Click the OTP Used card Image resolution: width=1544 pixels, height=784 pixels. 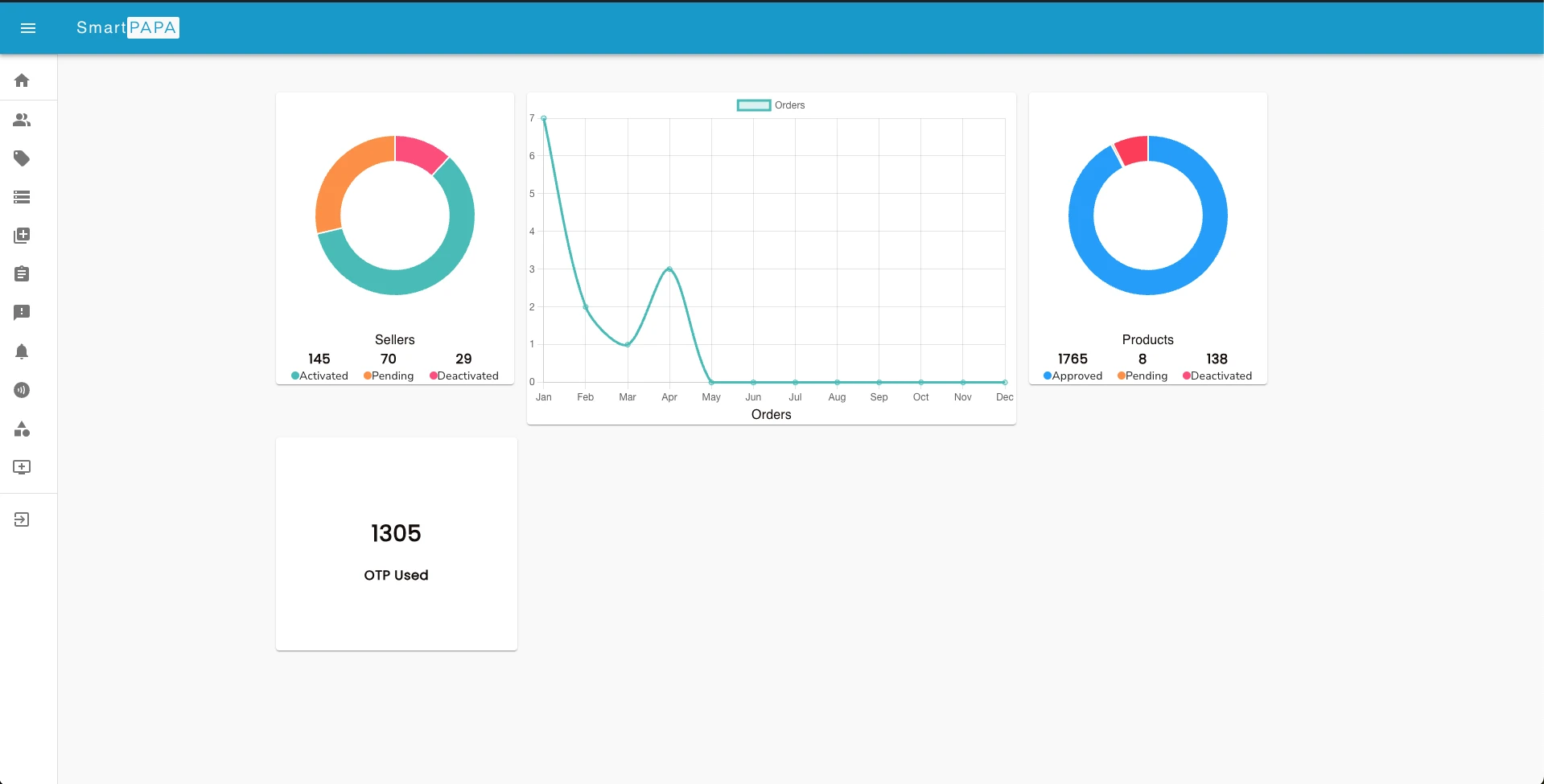396,544
